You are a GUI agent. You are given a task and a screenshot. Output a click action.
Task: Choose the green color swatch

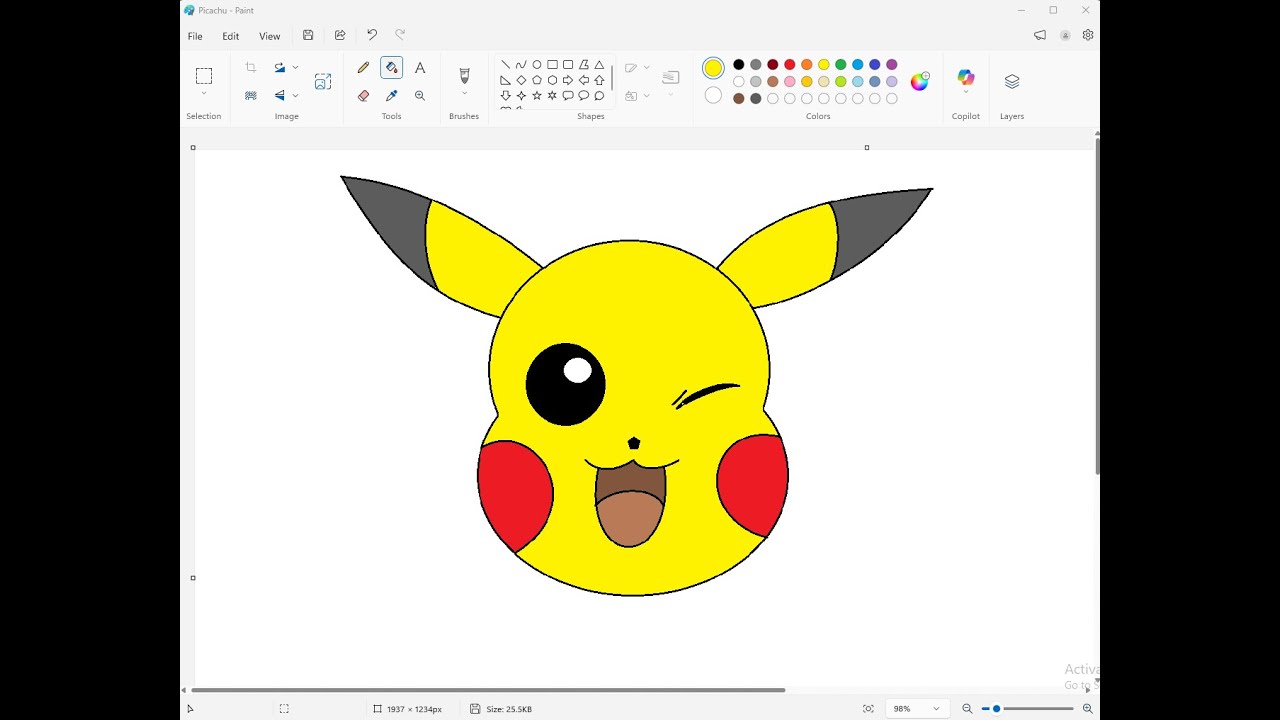coord(841,65)
